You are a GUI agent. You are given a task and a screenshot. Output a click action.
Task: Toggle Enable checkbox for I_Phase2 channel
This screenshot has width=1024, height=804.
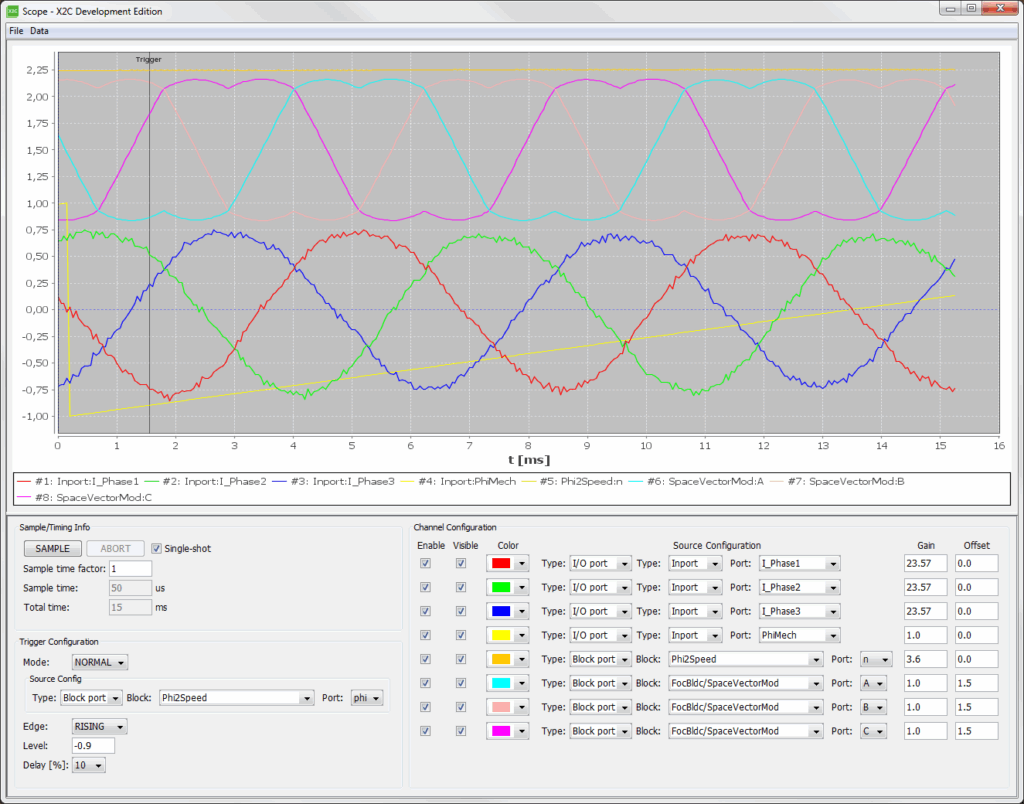(426, 587)
